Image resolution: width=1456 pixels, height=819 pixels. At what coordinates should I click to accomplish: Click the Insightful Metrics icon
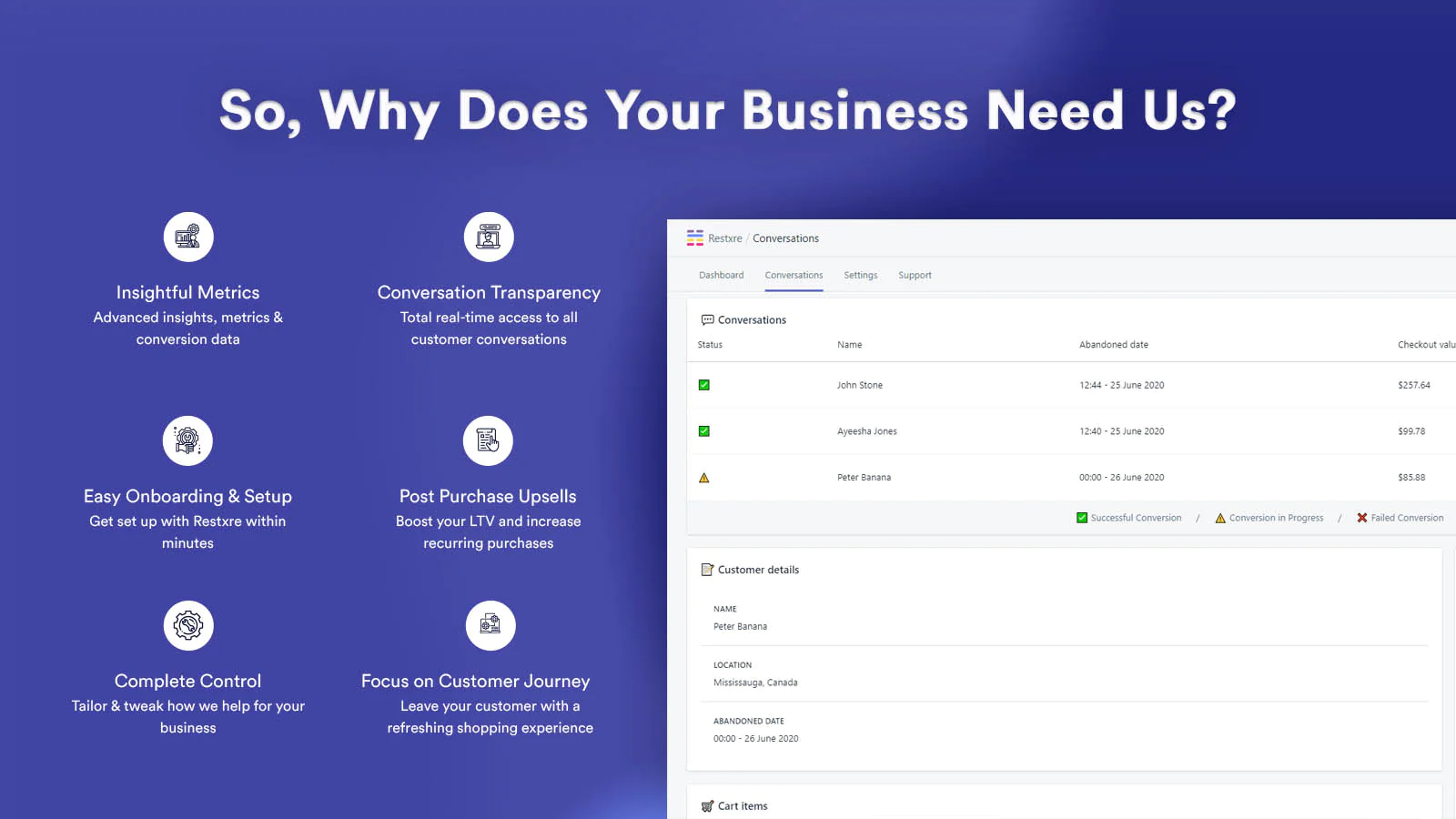point(188,237)
